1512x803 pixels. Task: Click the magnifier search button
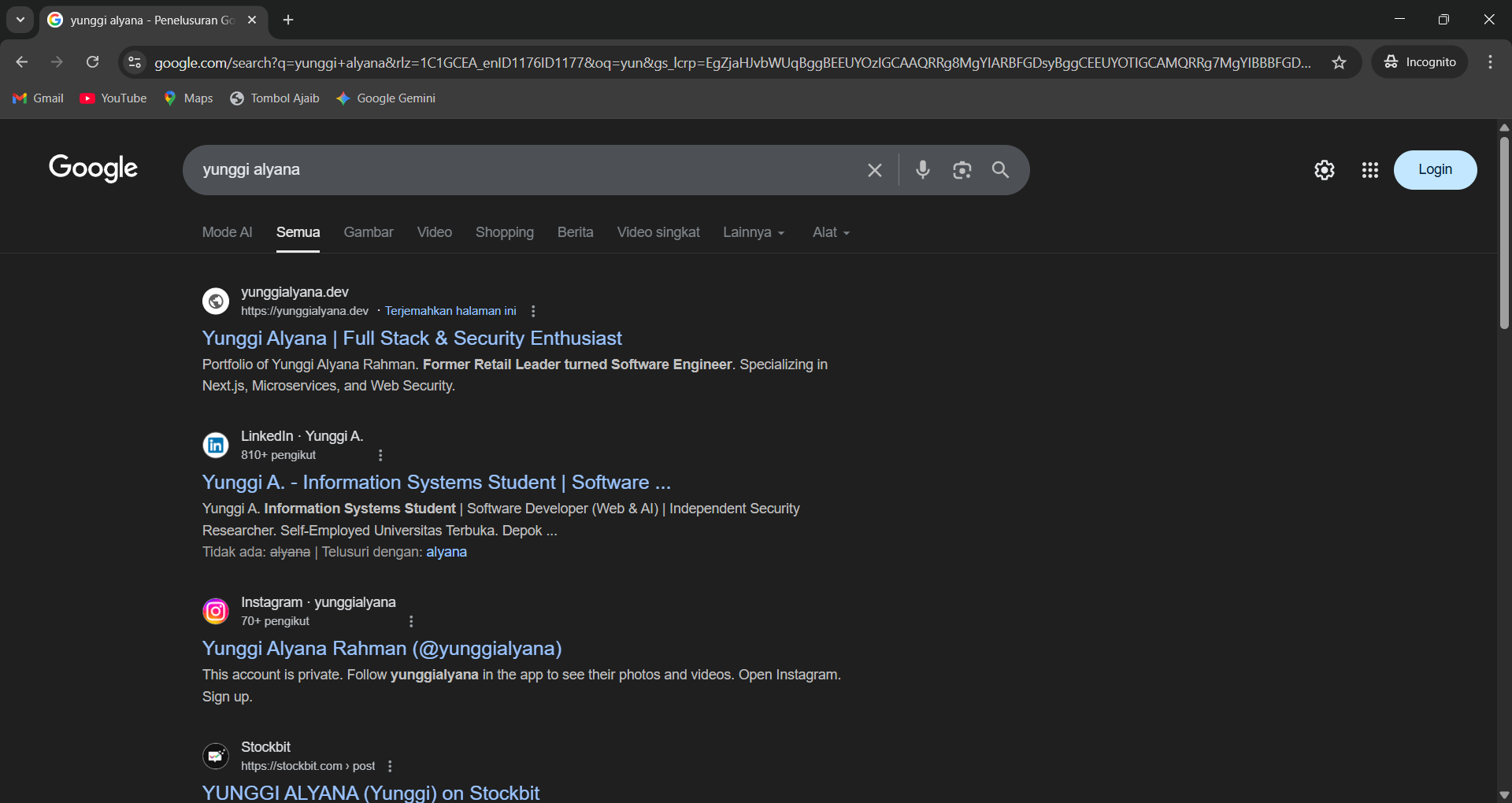pos(1000,170)
